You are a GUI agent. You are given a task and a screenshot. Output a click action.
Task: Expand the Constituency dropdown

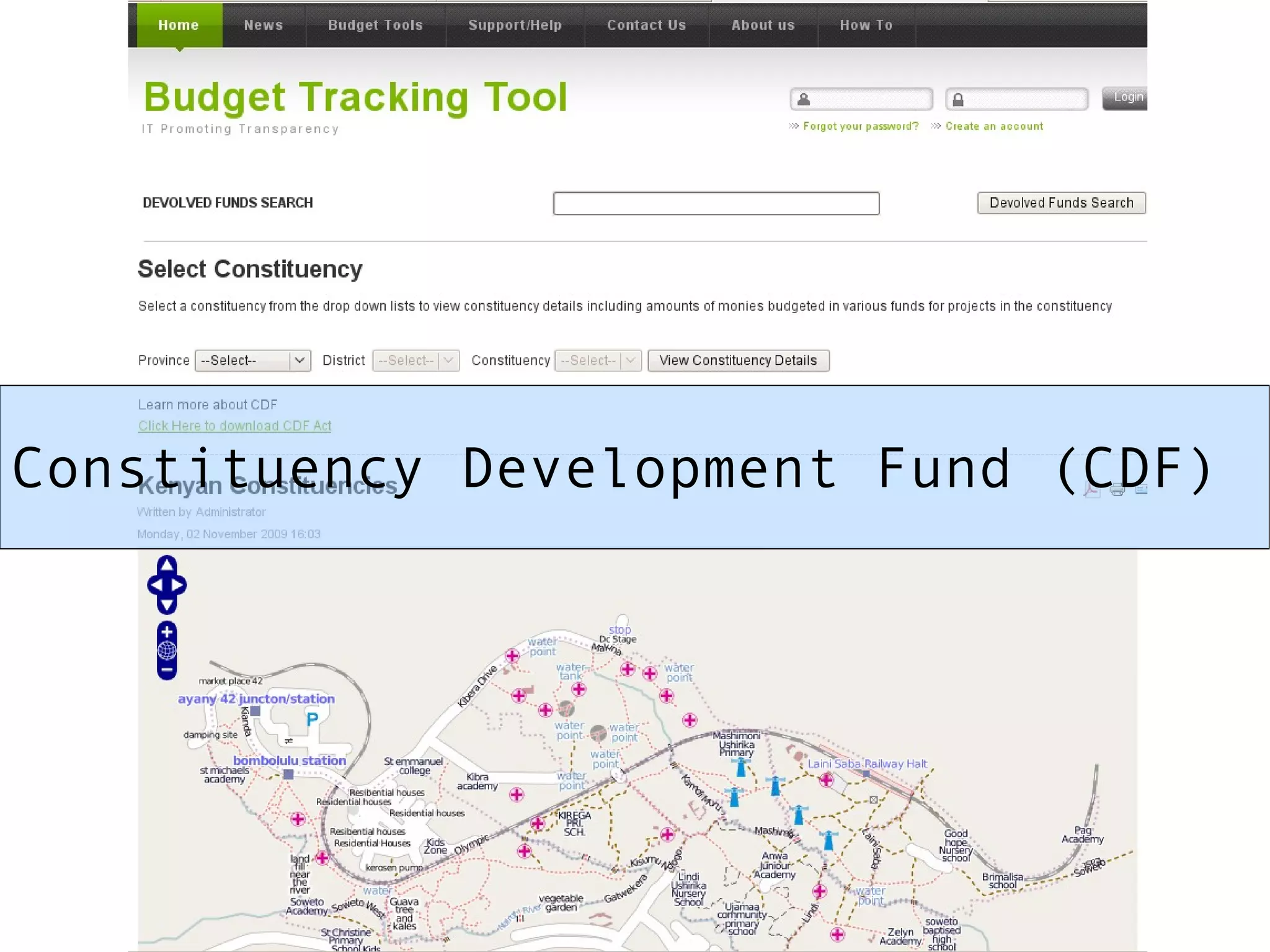point(598,360)
